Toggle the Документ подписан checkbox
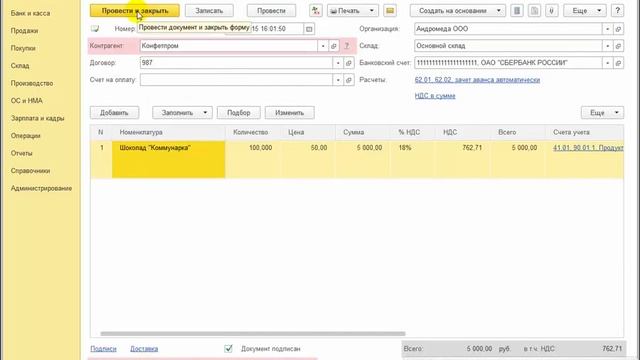The height and width of the screenshot is (360, 640). tap(228, 349)
